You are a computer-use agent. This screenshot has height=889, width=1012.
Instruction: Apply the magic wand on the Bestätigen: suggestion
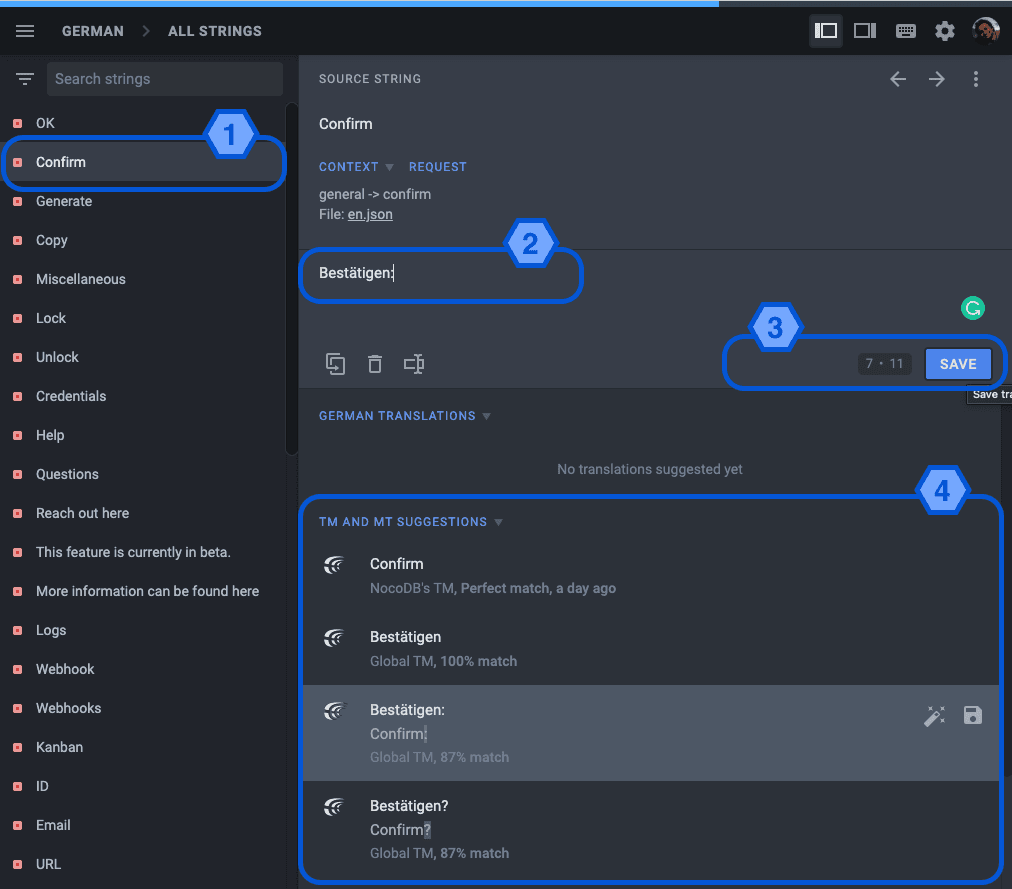tap(934, 716)
